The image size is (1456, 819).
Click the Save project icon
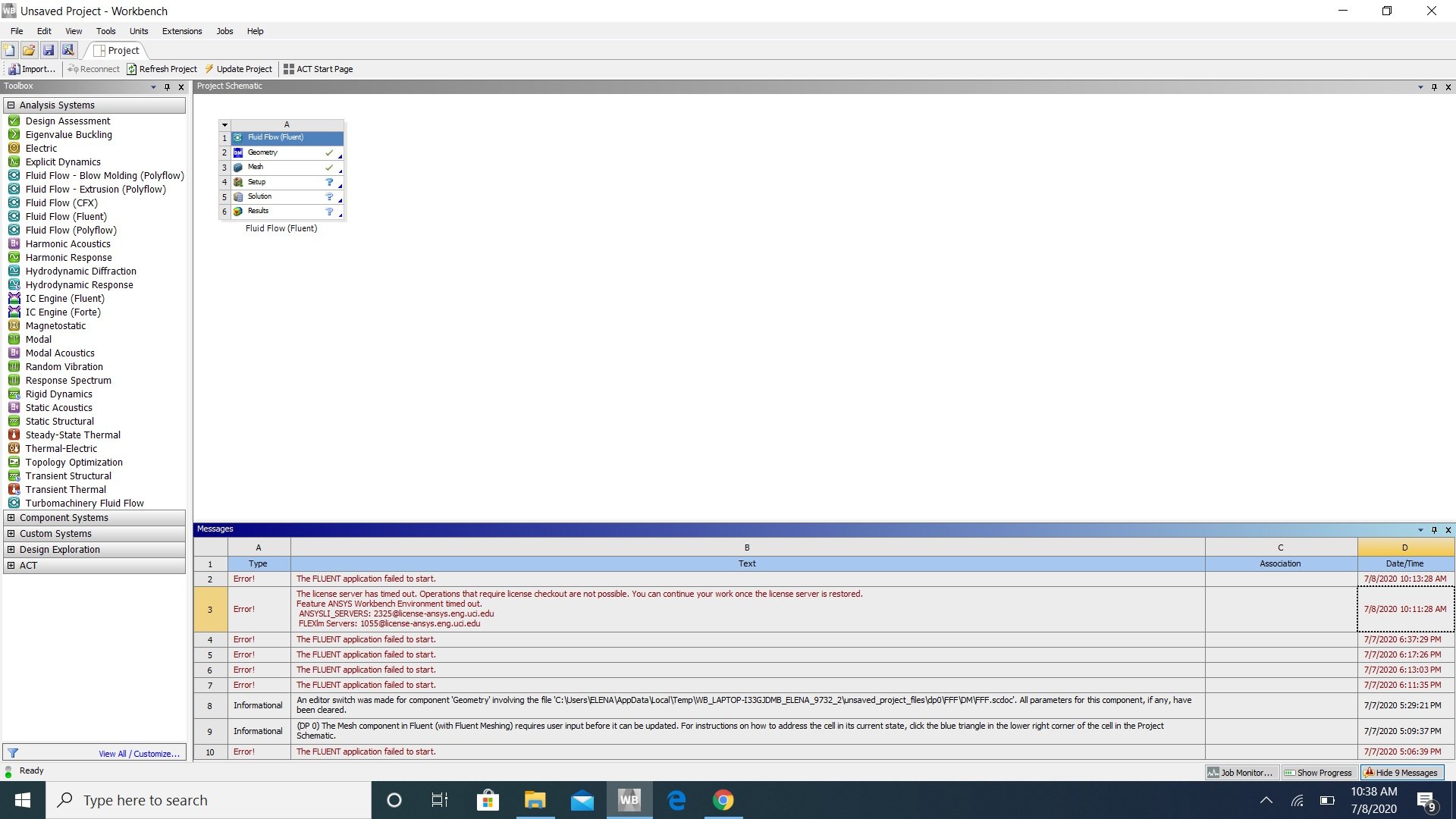(x=49, y=49)
